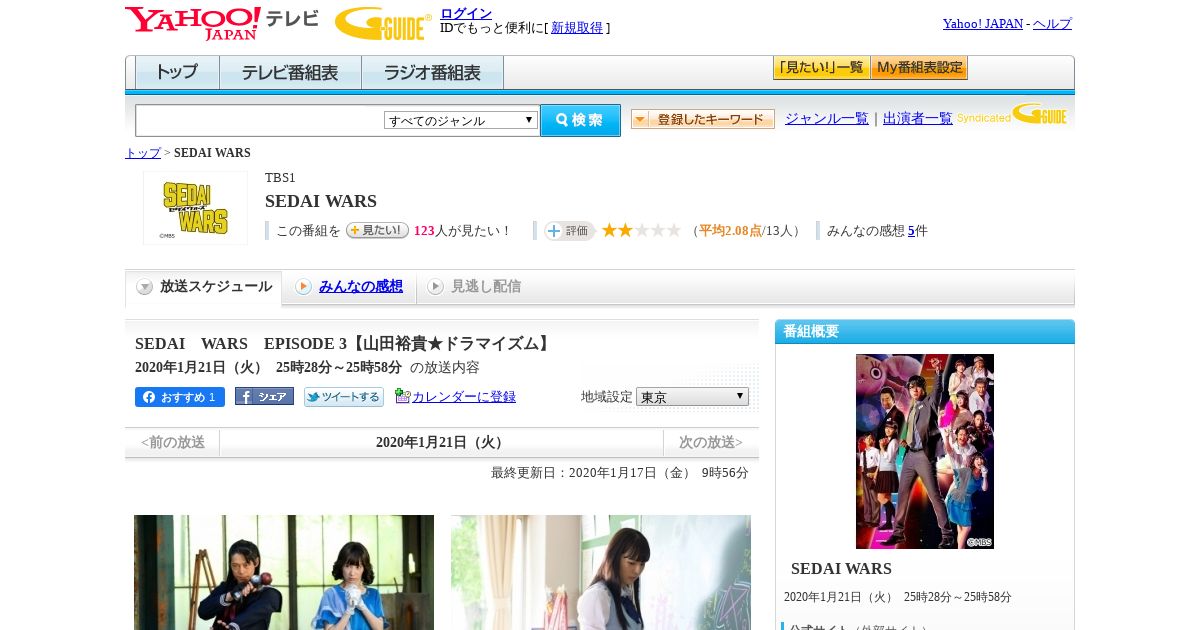The height and width of the screenshot is (630, 1200).
Task: Open the 東京 region dropdown
Action: pos(692,396)
